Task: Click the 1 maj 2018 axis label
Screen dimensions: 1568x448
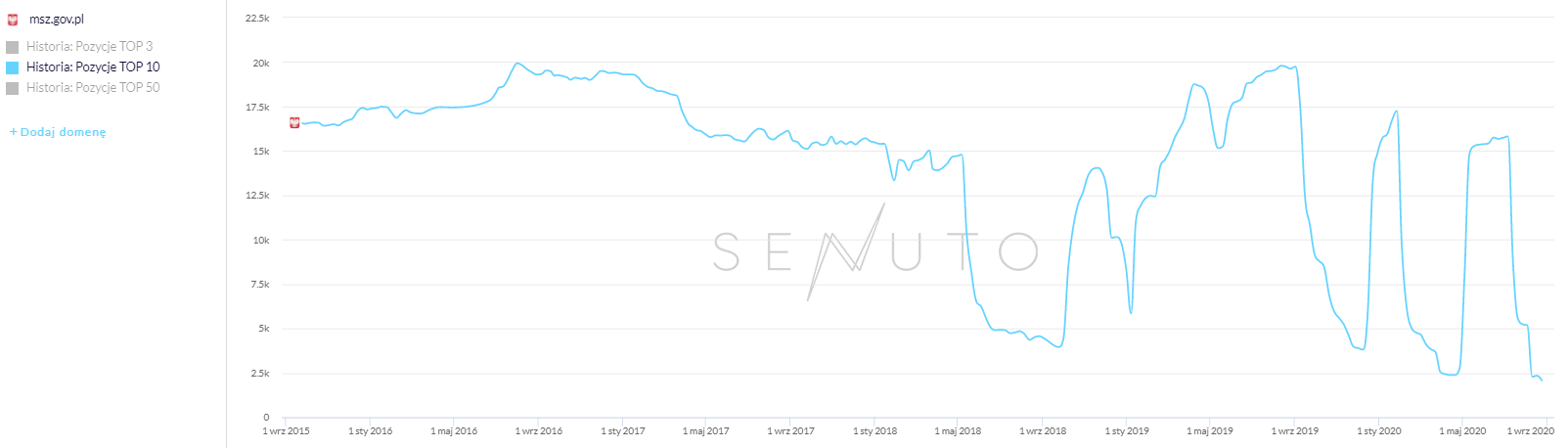Action: pos(958,431)
